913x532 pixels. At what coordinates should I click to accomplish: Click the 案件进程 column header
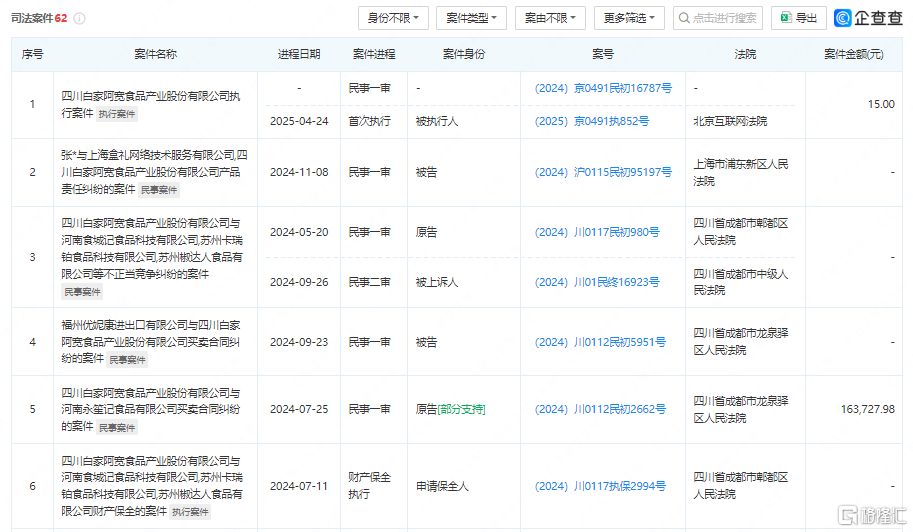point(374,54)
